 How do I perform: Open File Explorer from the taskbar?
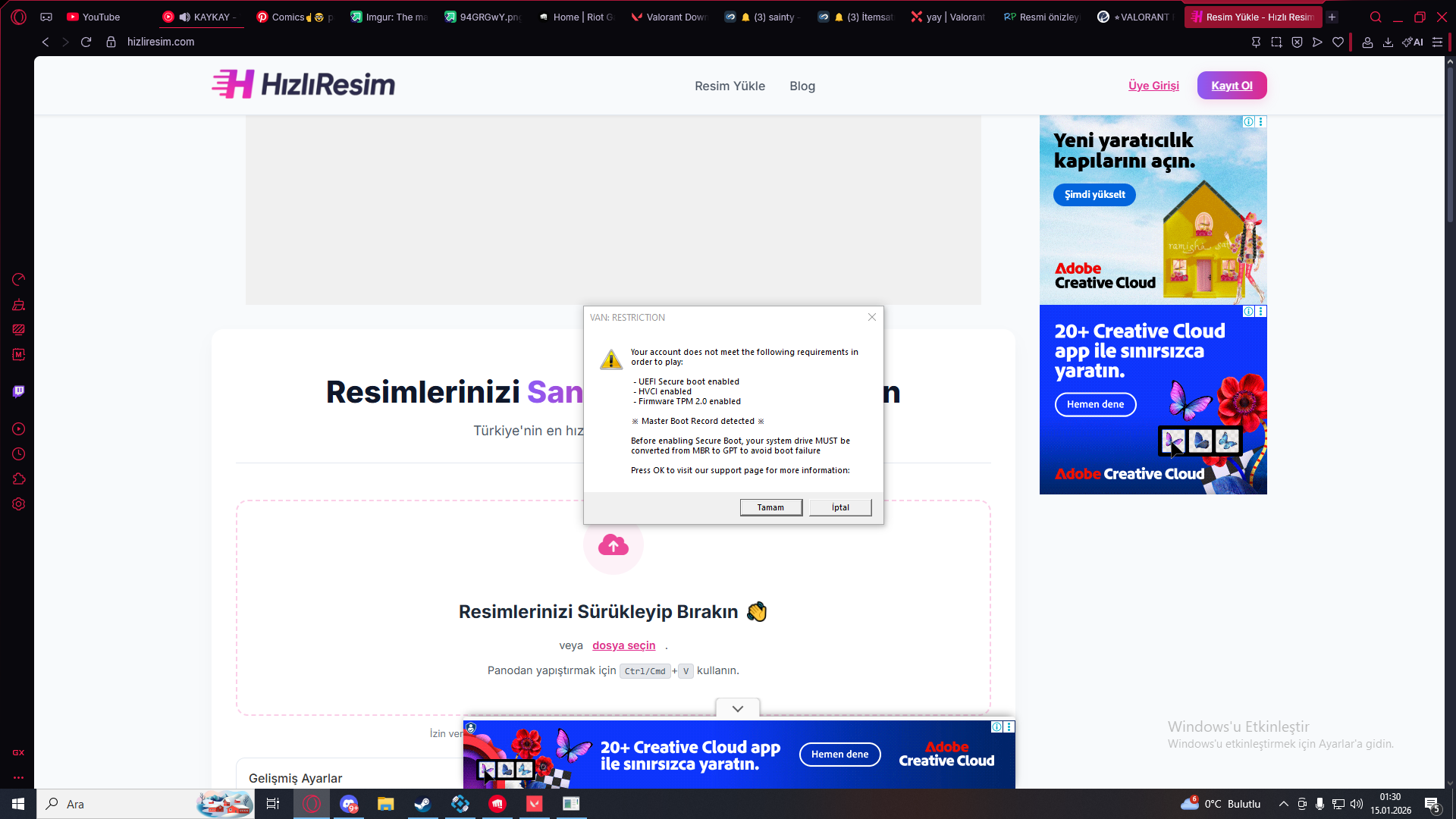pyautogui.click(x=385, y=804)
